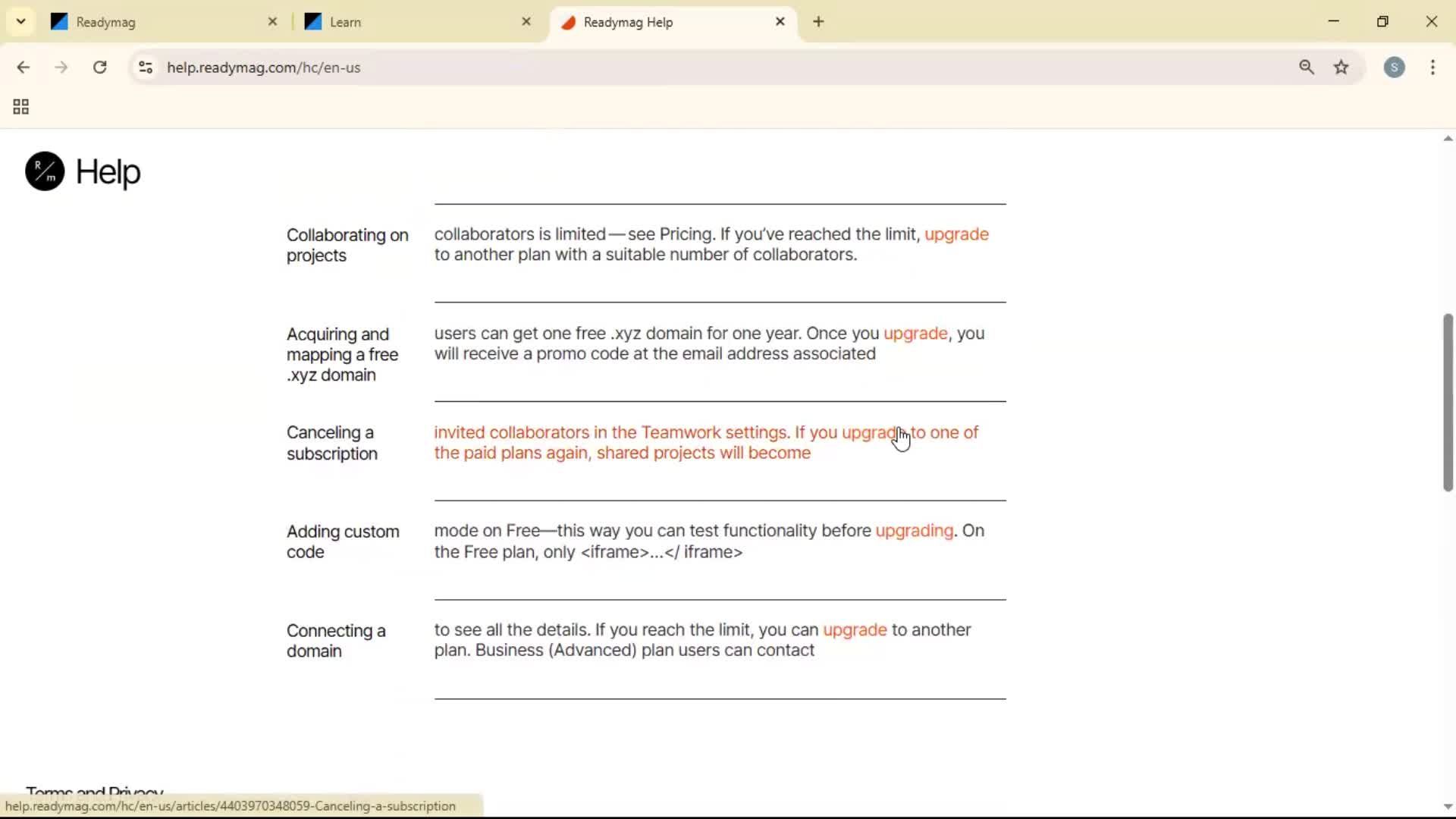The image size is (1456, 819).
Task: Click the Readymag Help logo icon
Action: (43, 171)
